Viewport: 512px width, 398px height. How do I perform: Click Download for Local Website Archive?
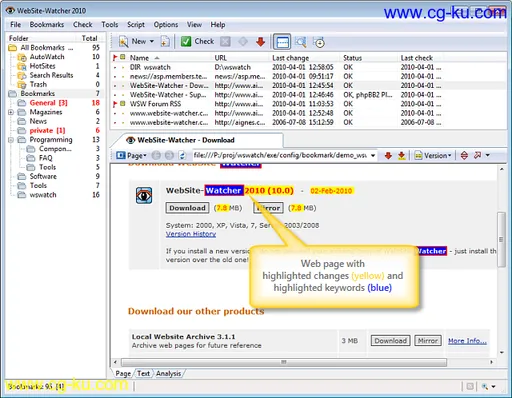[x=390, y=341]
